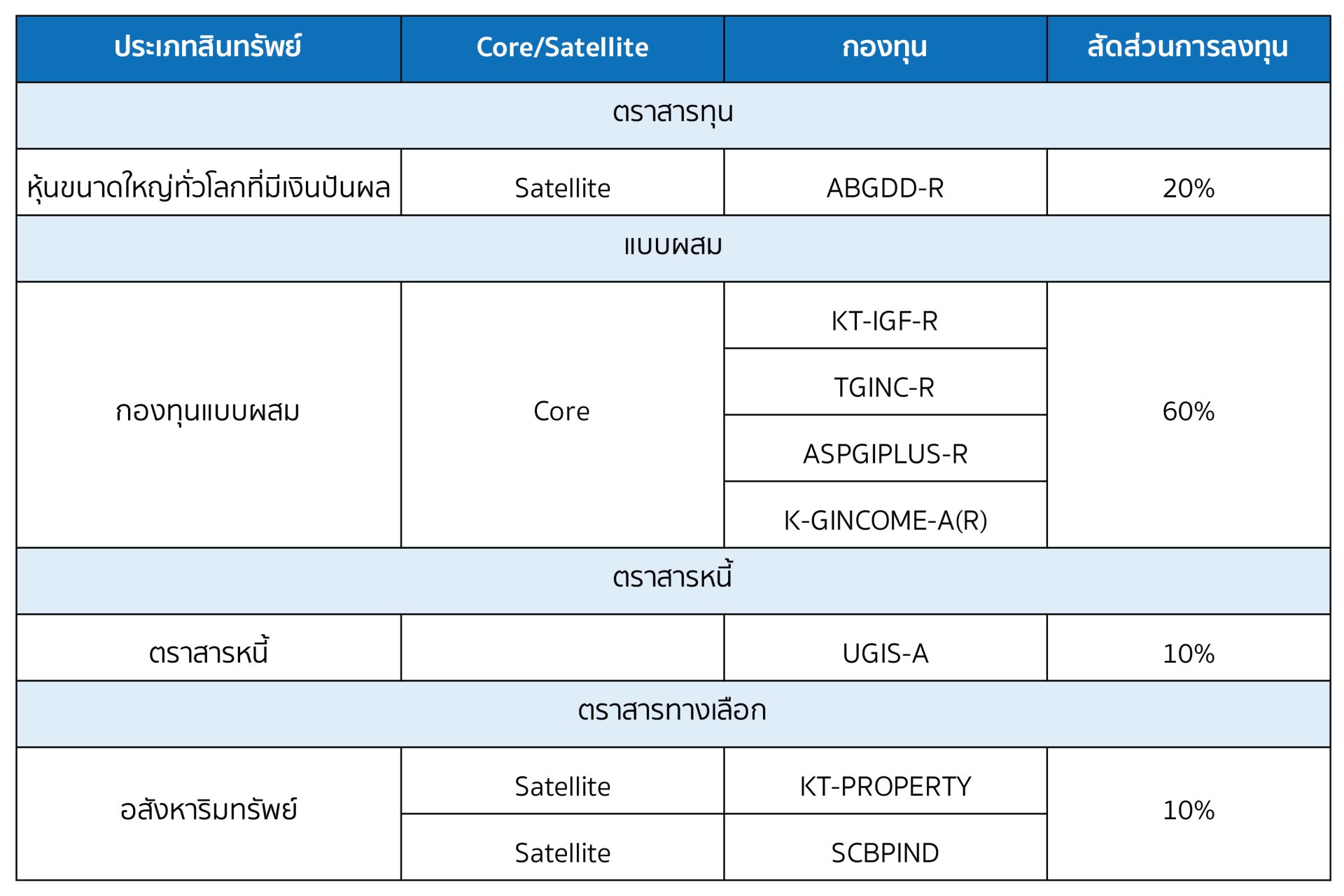This screenshot has width=1344, height=896.
Task: Select the สัดส่วนการลงทุน column header
Action: [1188, 48]
